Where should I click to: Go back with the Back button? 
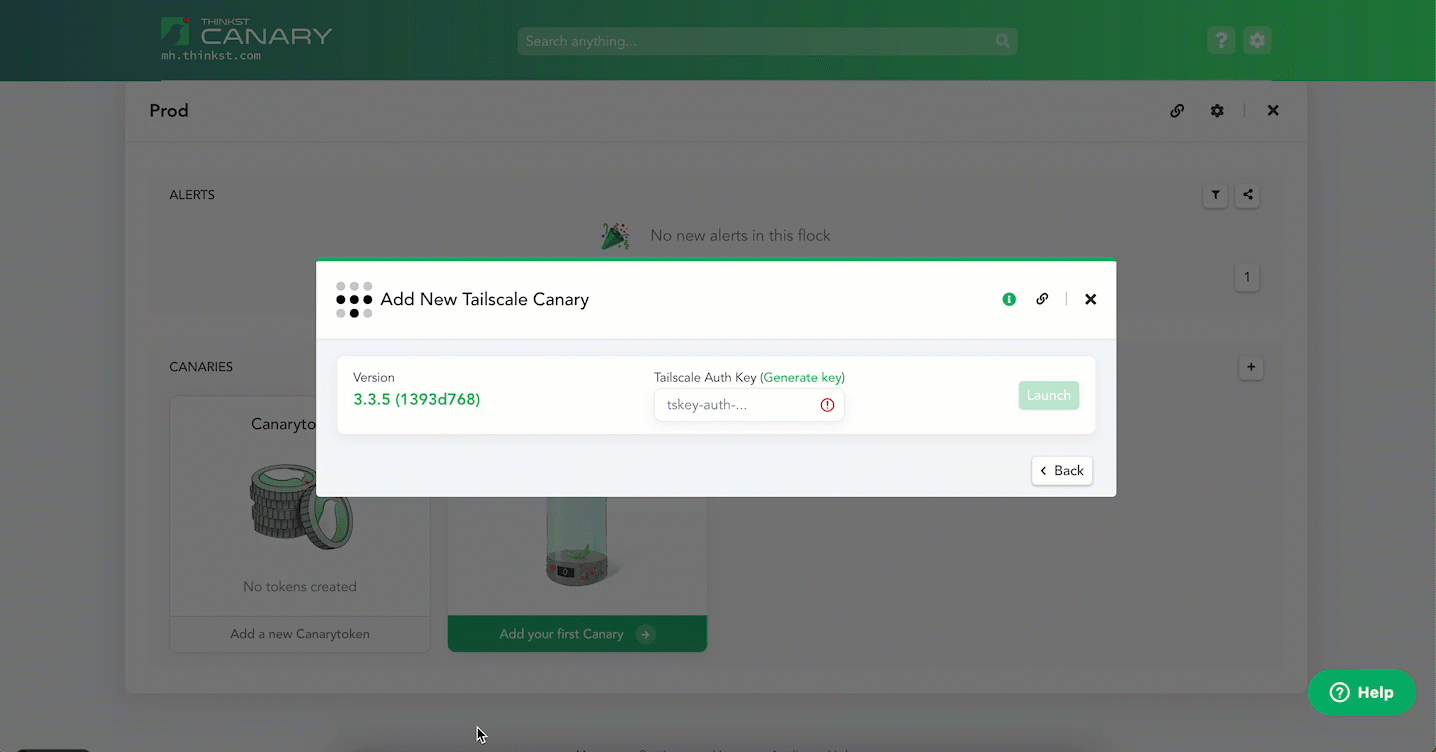pos(1062,471)
